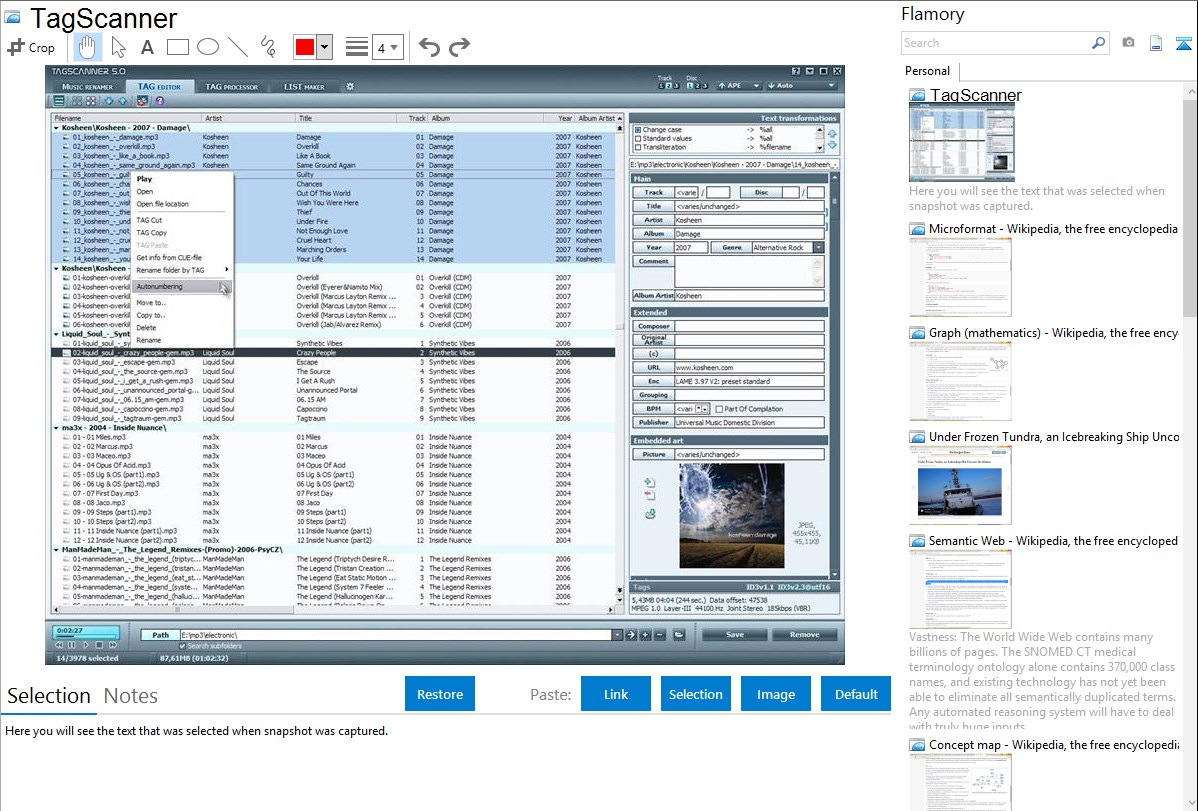Click the Link paste button
The image size is (1198, 811).
click(616, 694)
